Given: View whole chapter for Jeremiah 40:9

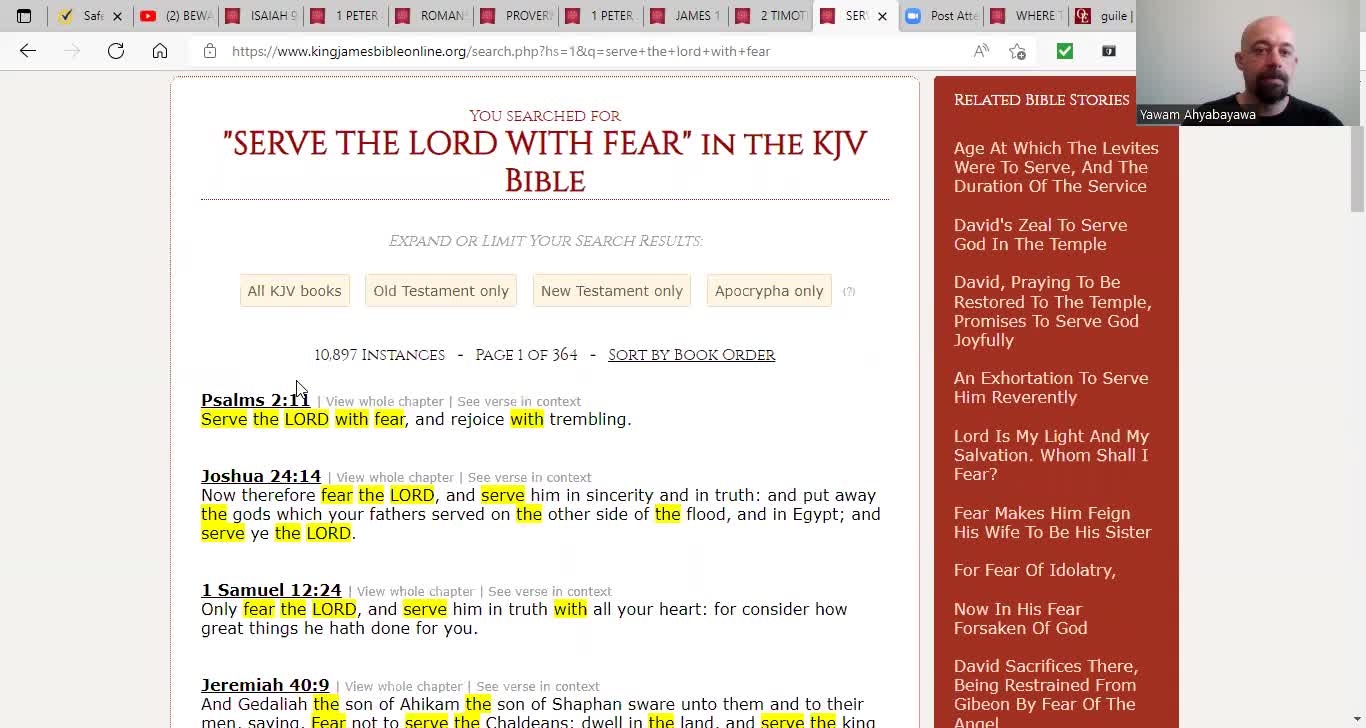Looking at the screenshot, I should click(403, 686).
